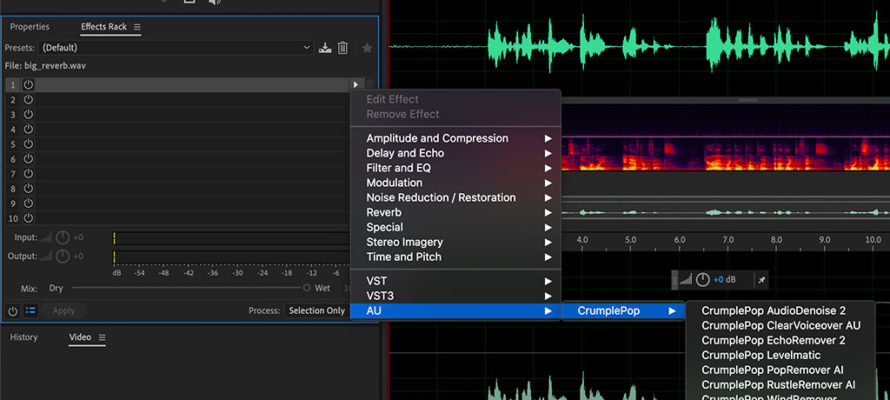Toggle power for effect slot 5
890x400 pixels.
click(x=28, y=144)
